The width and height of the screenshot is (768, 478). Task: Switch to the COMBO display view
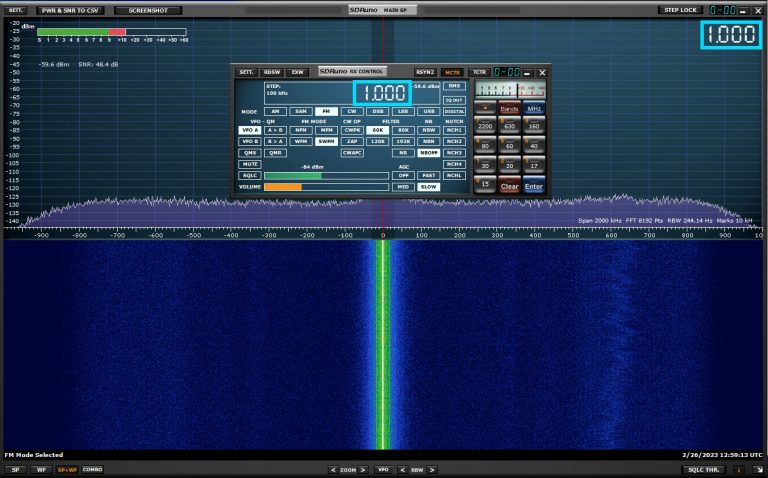(92, 469)
